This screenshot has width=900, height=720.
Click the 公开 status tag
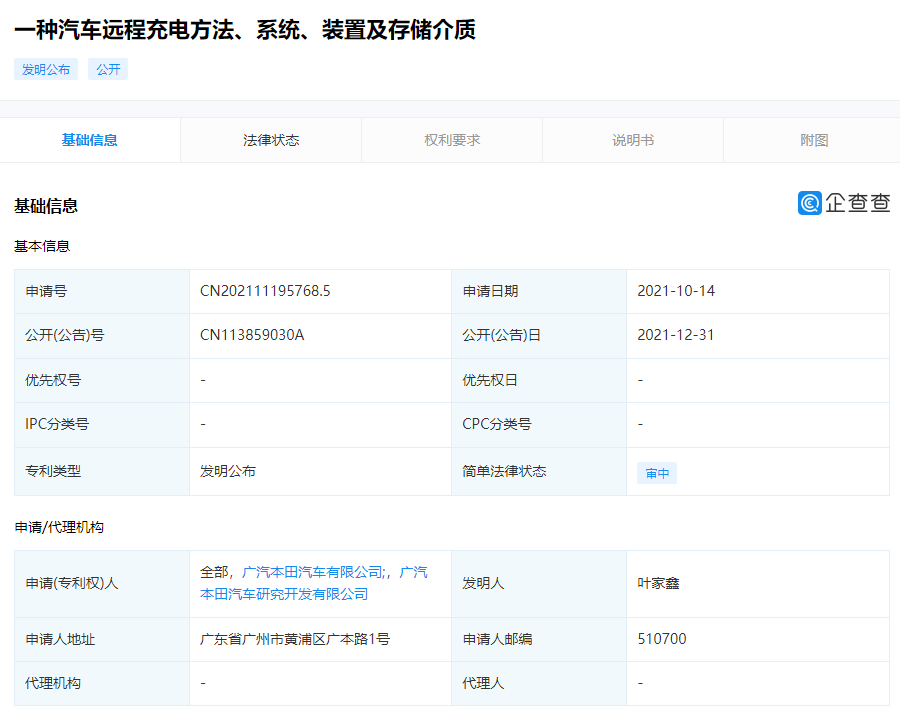coord(108,70)
